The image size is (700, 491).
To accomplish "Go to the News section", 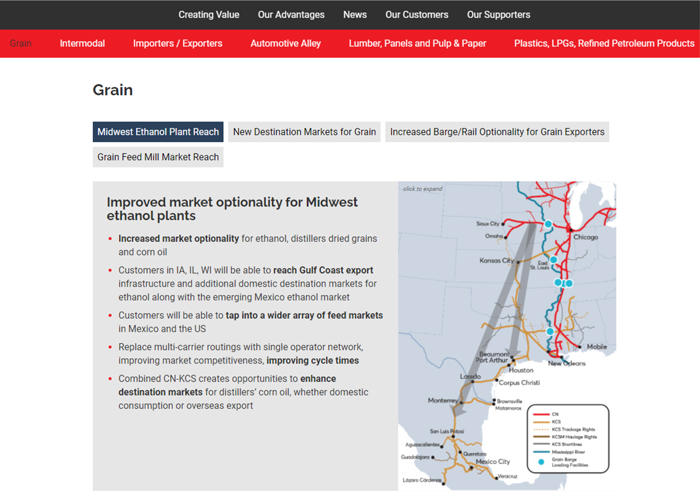I will tap(355, 15).
